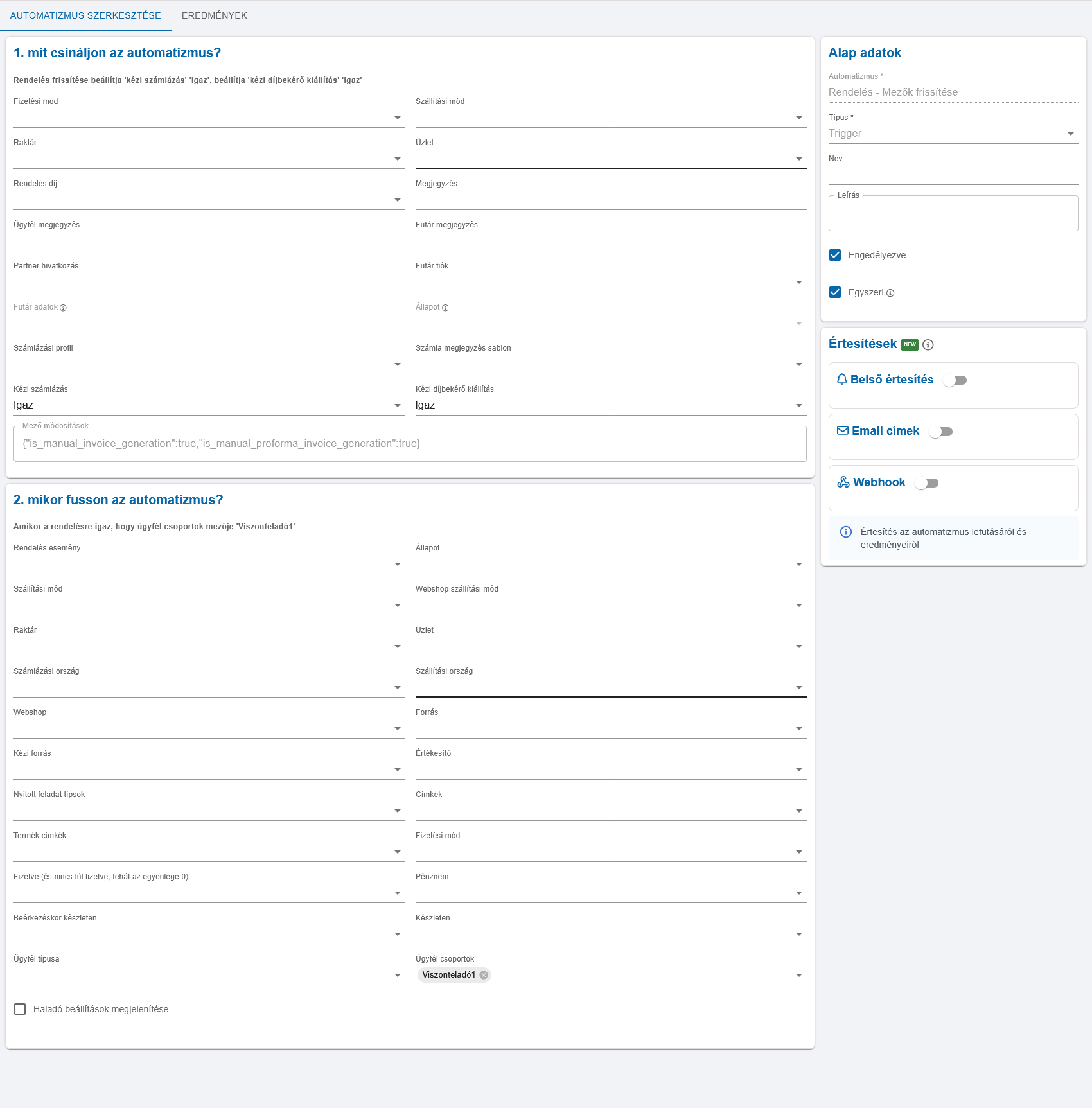Click the Ügyfél megjegyzés input field
Screen dimensions: 1092x1108
[209, 241]
